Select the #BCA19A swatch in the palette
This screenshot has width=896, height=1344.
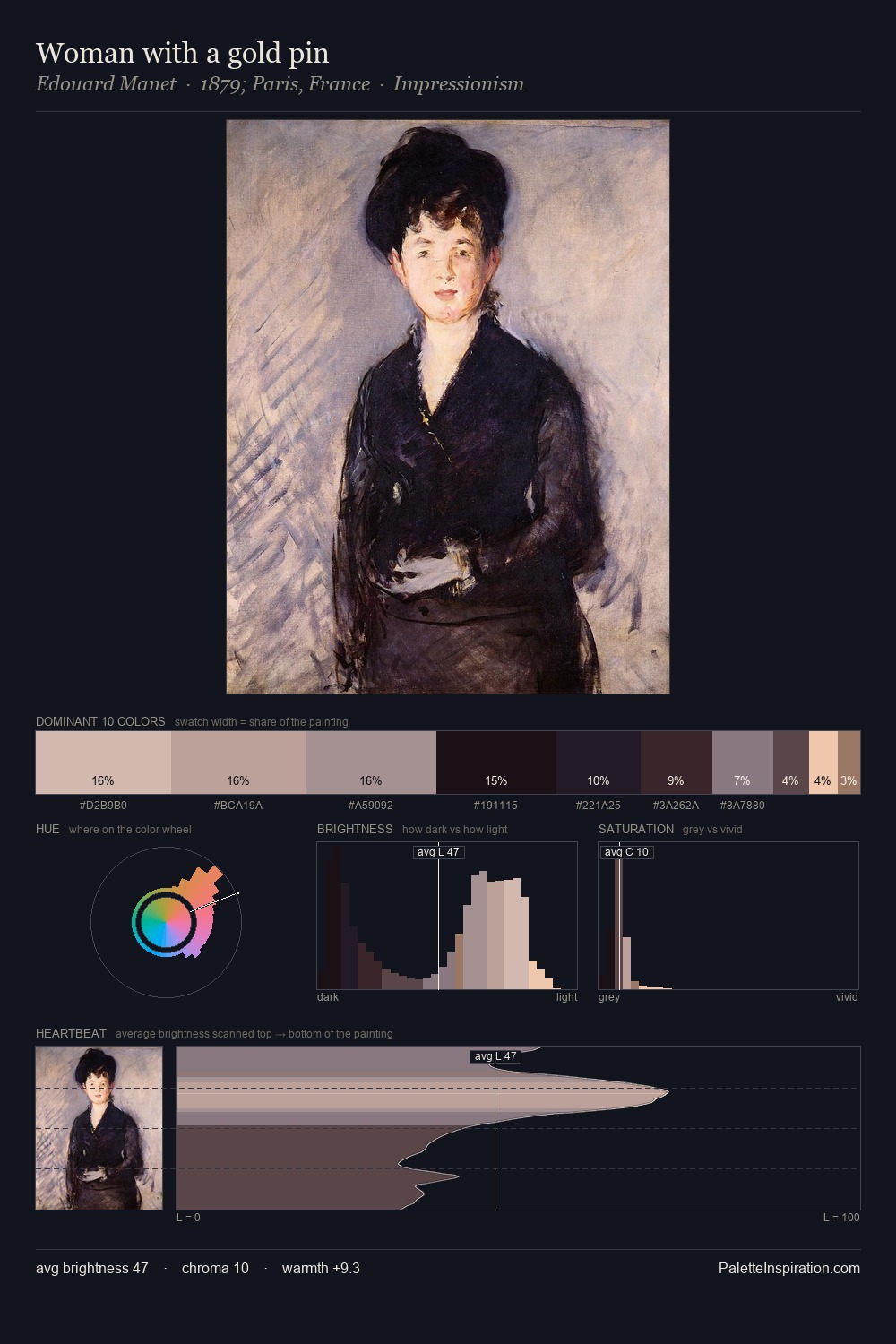[237, 762]
